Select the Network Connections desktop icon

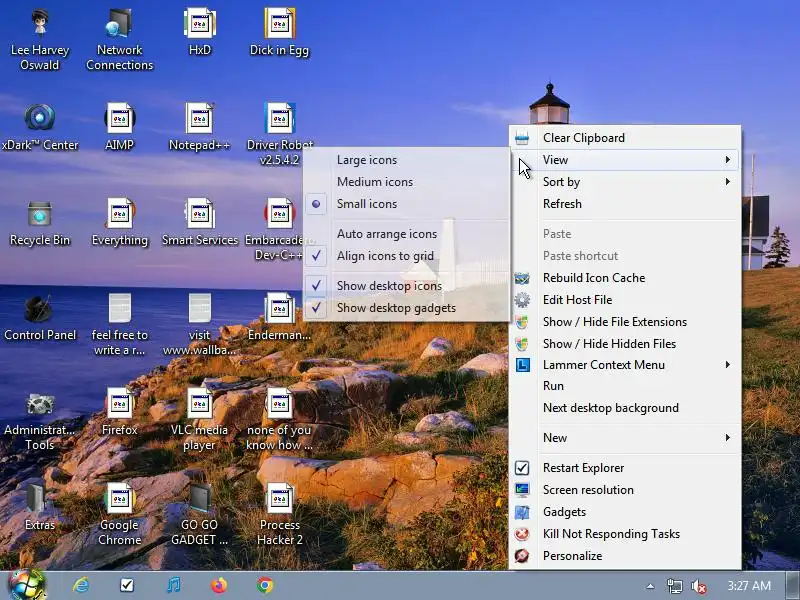pyautogui.click(x=119, y=40)
